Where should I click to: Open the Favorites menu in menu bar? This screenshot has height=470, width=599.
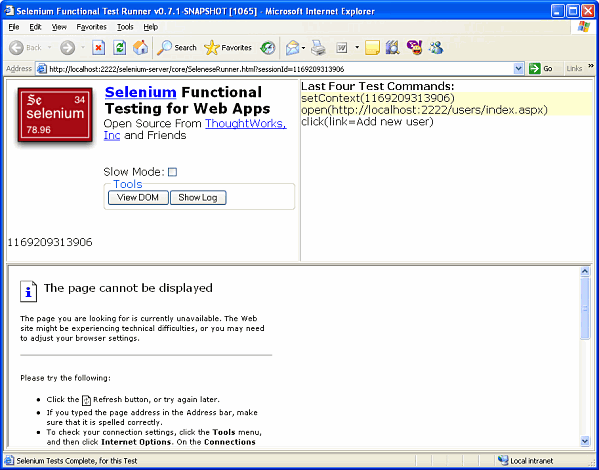coord(91,27)
